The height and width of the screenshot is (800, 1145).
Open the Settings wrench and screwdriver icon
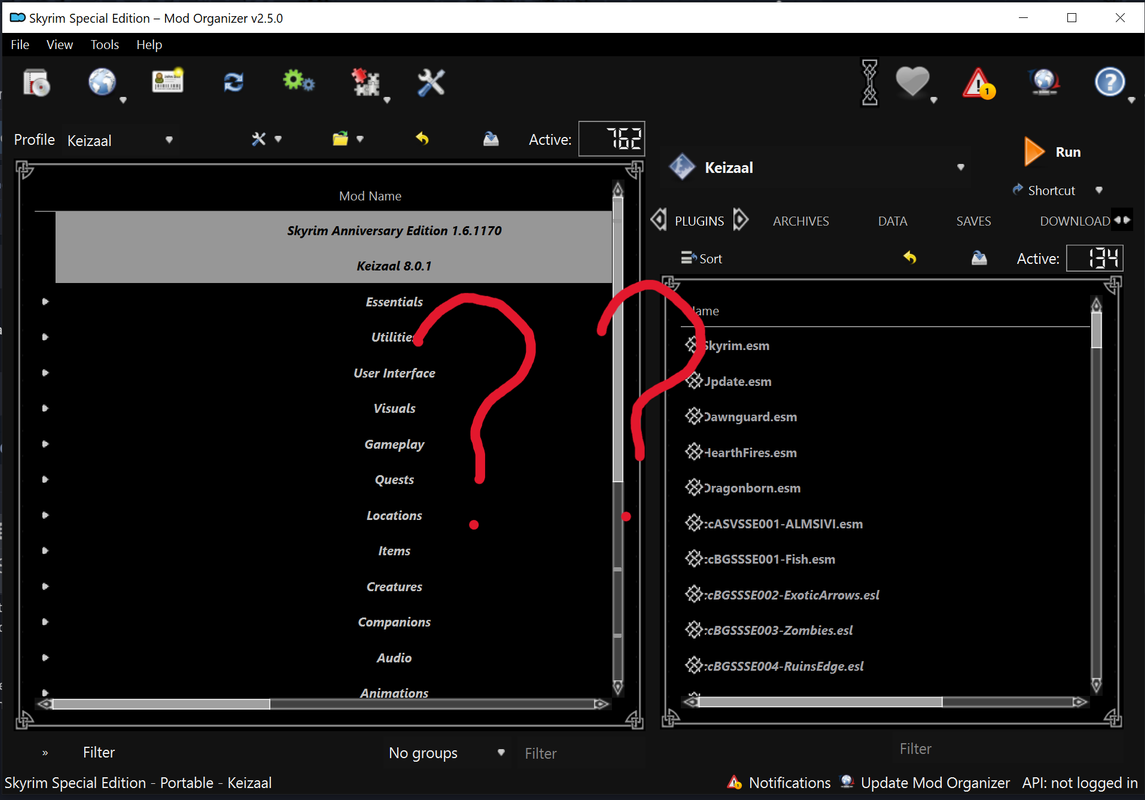pyautogui.click(x=431, y=82)
